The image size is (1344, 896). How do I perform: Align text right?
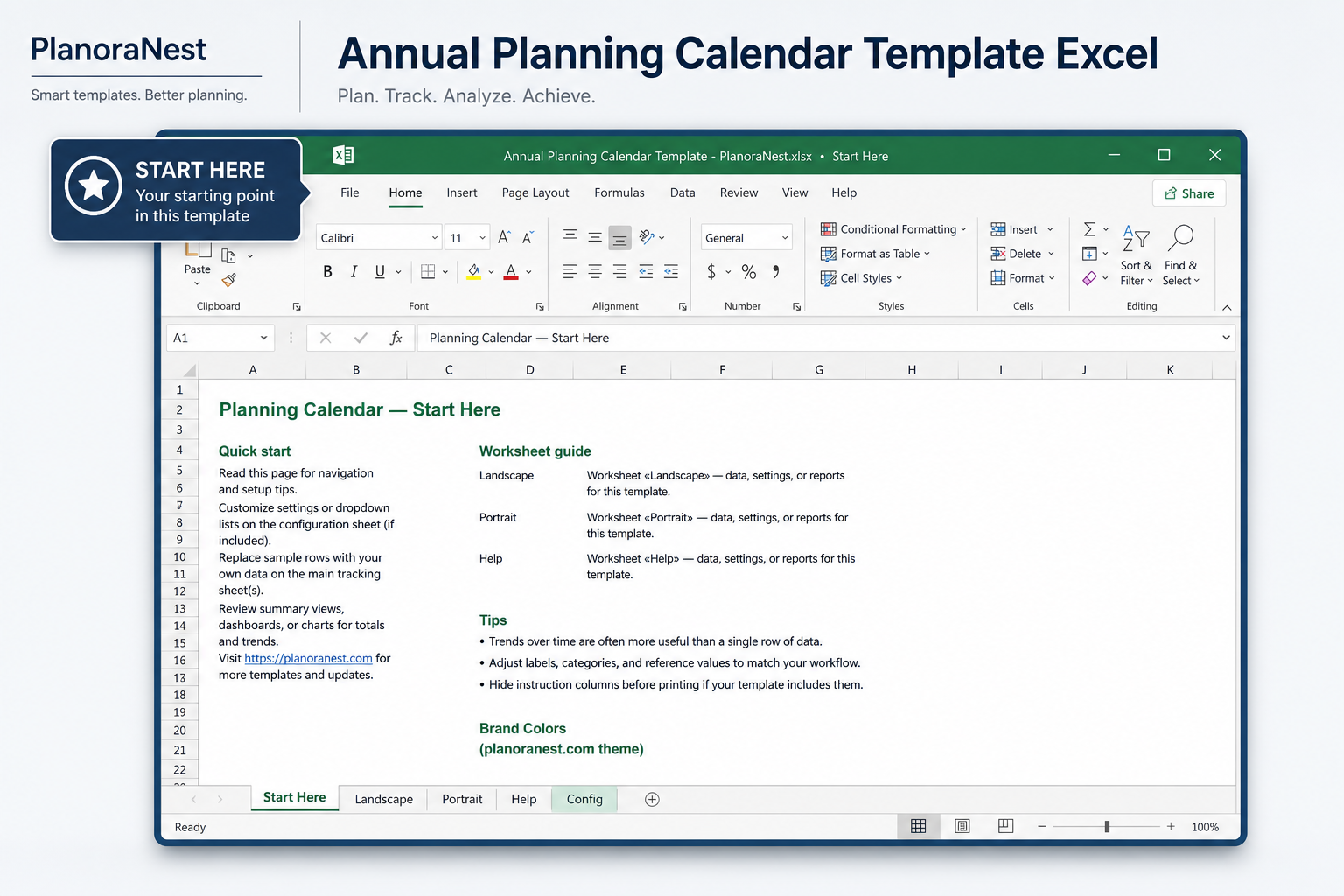[619, 272]
